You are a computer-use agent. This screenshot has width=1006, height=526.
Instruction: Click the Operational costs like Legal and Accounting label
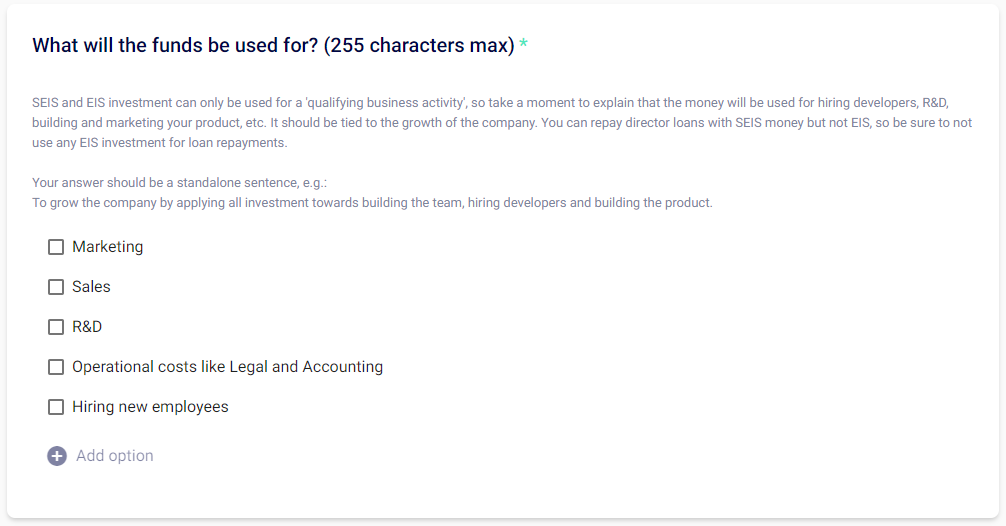(x=227, y=367)
